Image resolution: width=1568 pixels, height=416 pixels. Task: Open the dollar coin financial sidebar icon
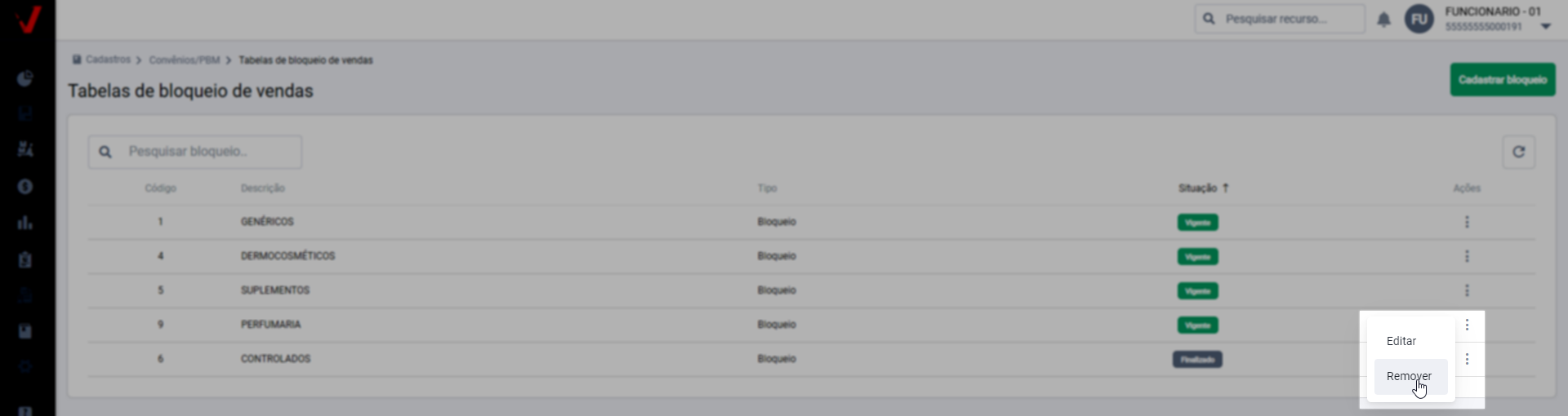25,187
